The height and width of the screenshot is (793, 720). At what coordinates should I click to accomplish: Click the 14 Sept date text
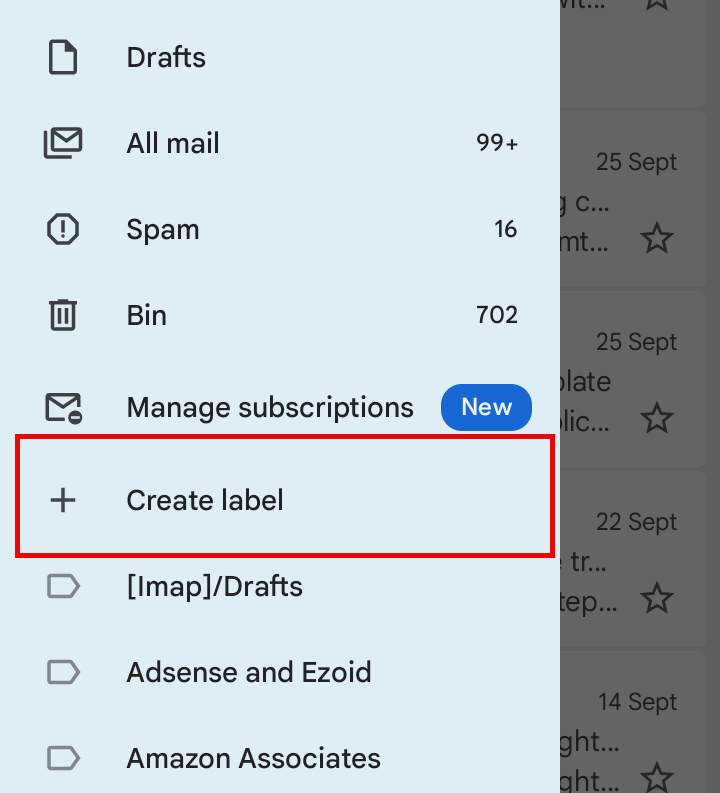coord(637,702)
